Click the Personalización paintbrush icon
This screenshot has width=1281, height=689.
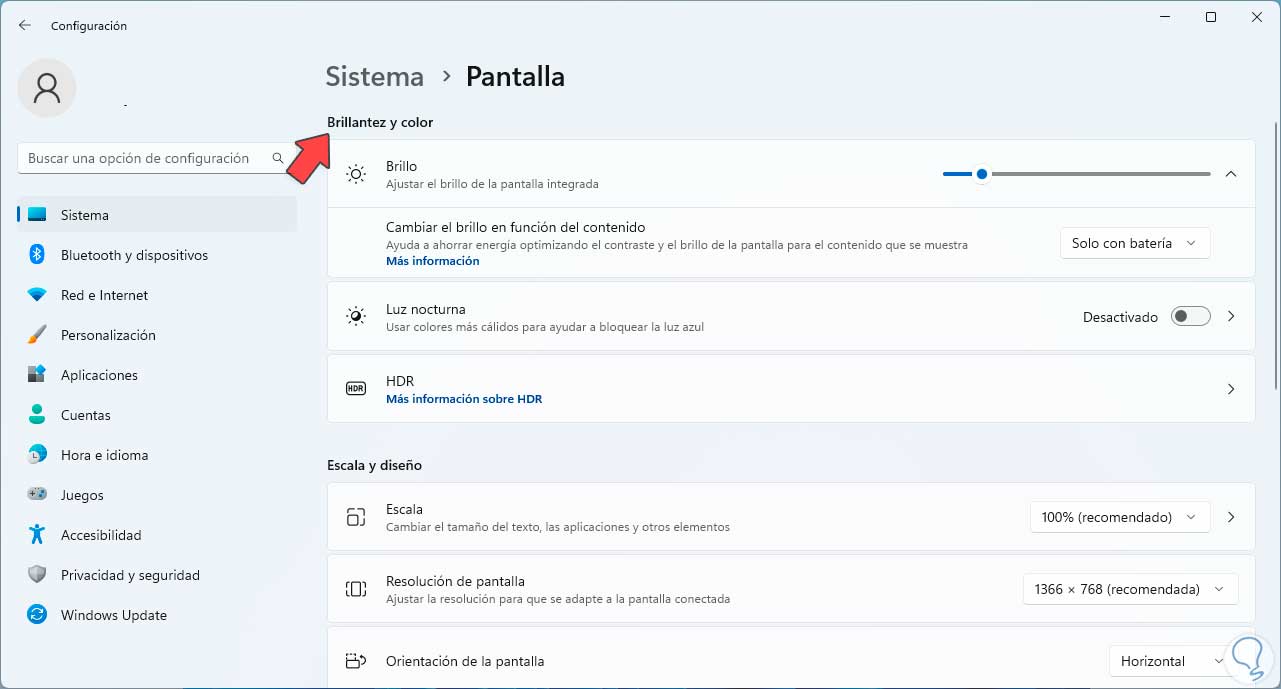37,335
